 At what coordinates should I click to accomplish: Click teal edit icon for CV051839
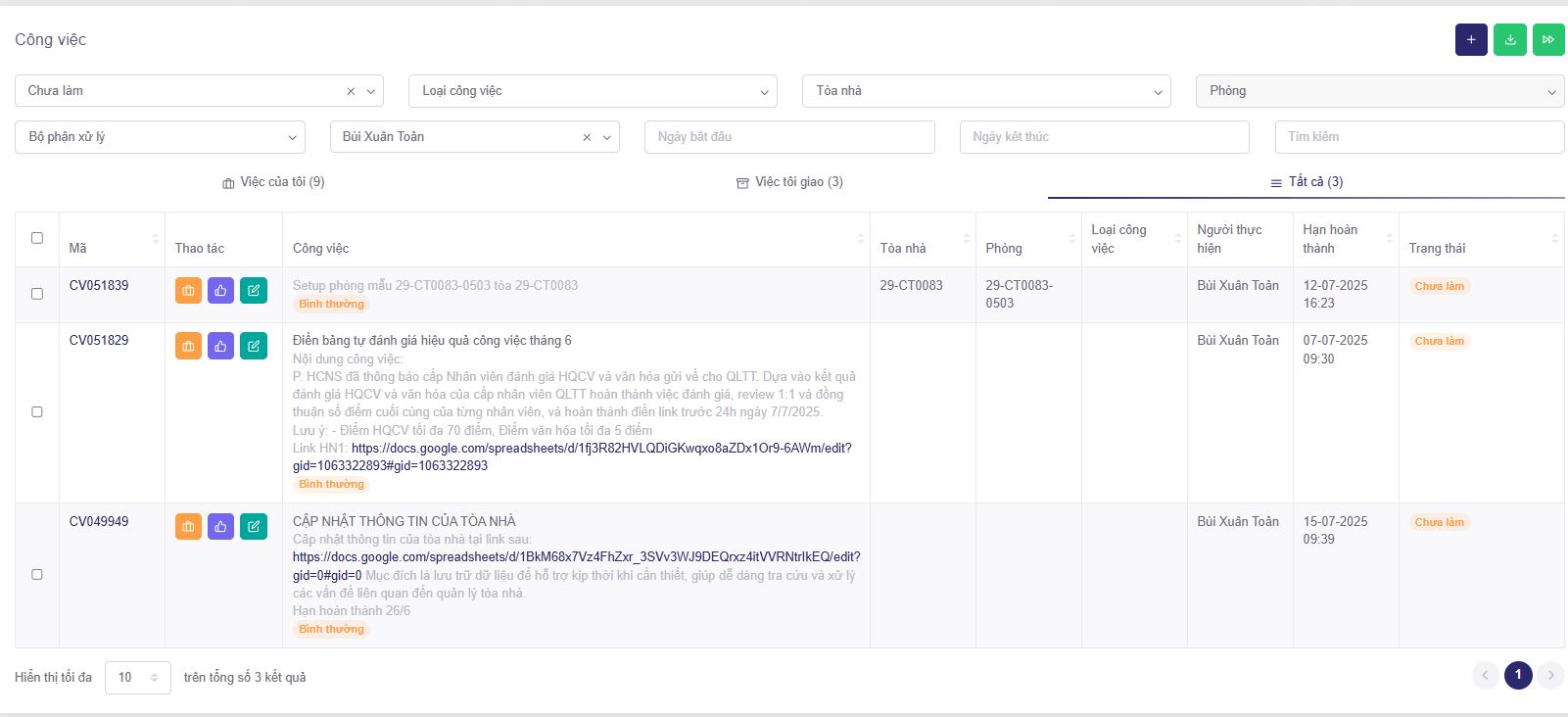pos(253,291)
